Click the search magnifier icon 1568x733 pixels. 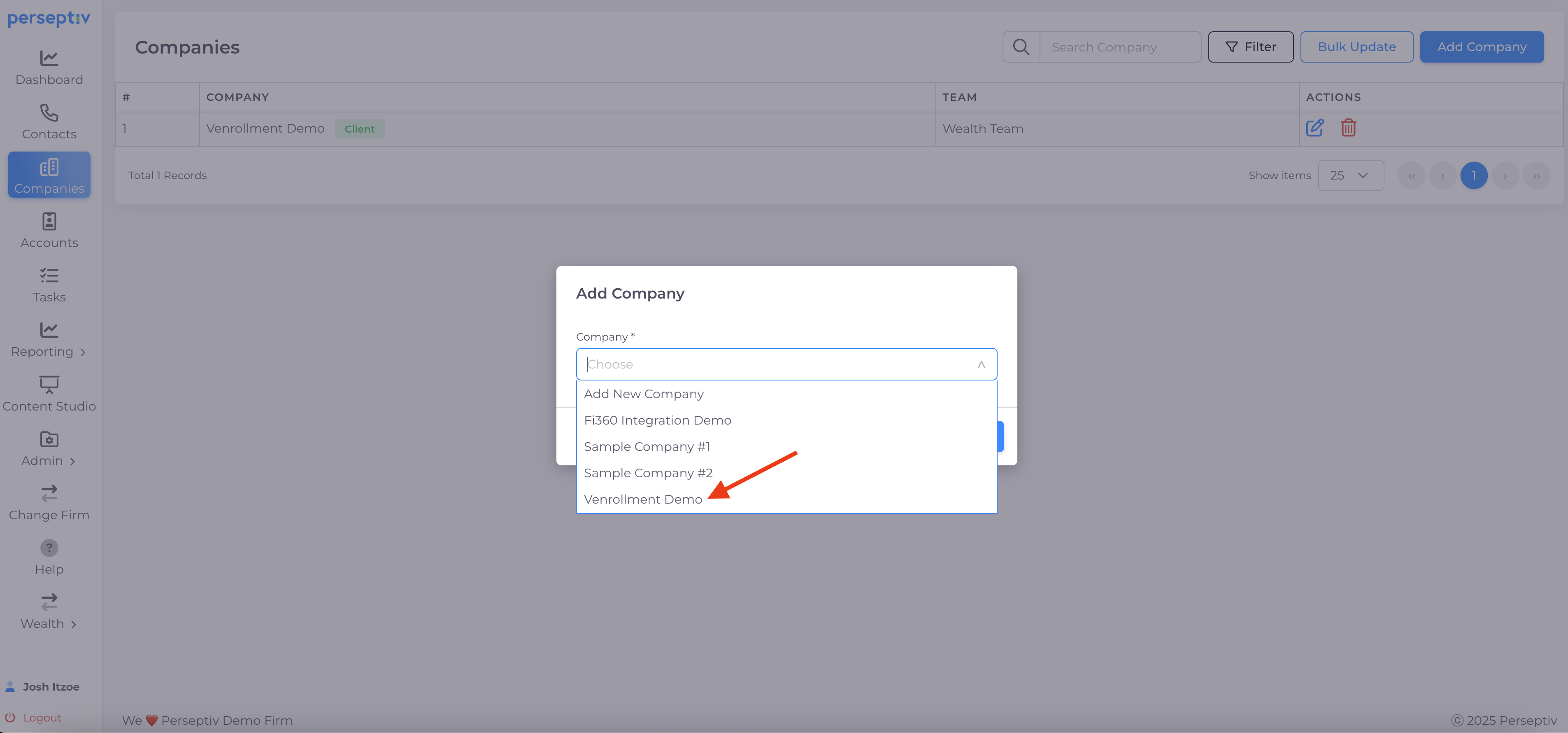[1021, 47]
